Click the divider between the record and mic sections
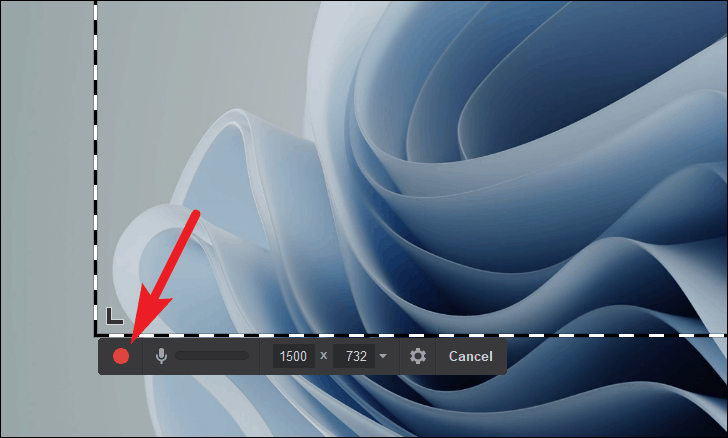Image resolution: width=728 pixels, height=438 pixels. pyautogui.click(x=143, y=356)
